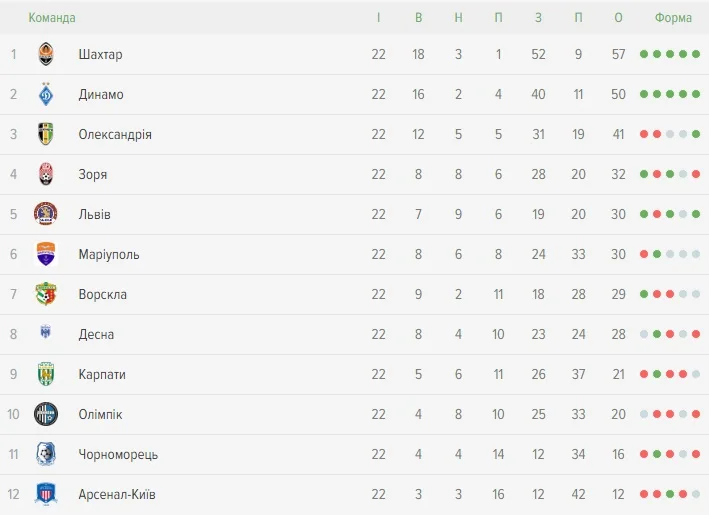The image size is (709, 515).
Task: Click the Chornomorets club crest
Action: (46, 454)
